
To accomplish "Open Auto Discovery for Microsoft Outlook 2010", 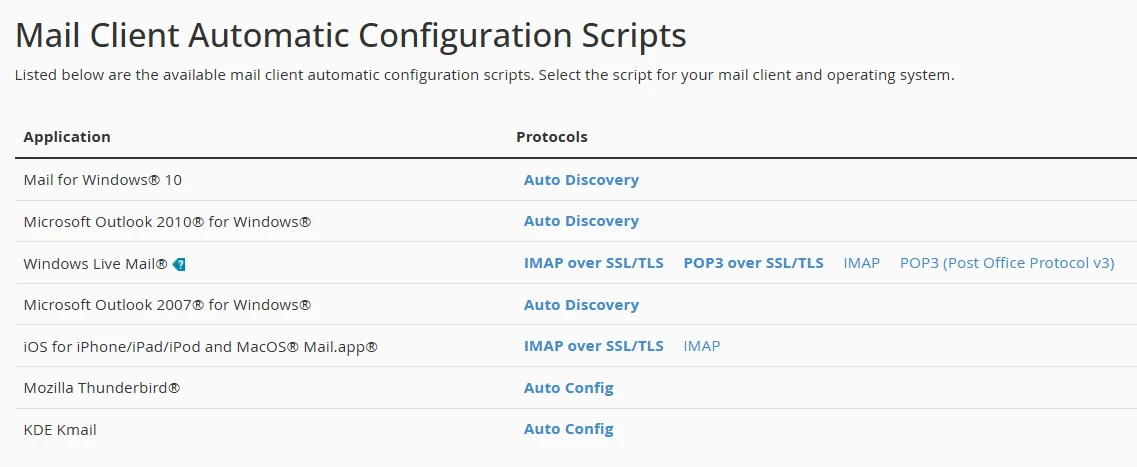I will point(582,221).
